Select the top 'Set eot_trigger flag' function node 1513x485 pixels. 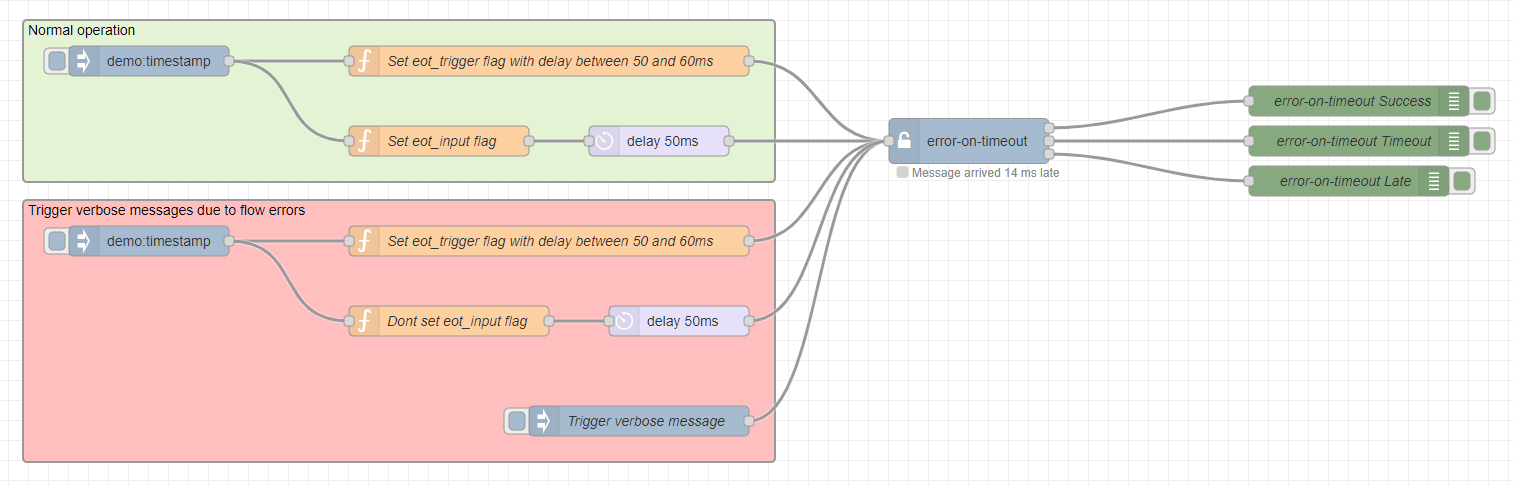pyautogui.click(x=549, y=61)
